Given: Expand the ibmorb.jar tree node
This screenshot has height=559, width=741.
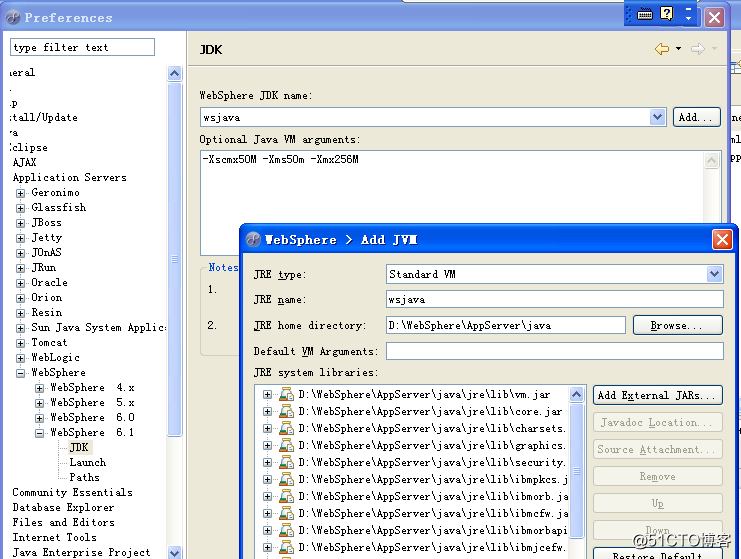Looking at the screenshot, I should 267,496.
